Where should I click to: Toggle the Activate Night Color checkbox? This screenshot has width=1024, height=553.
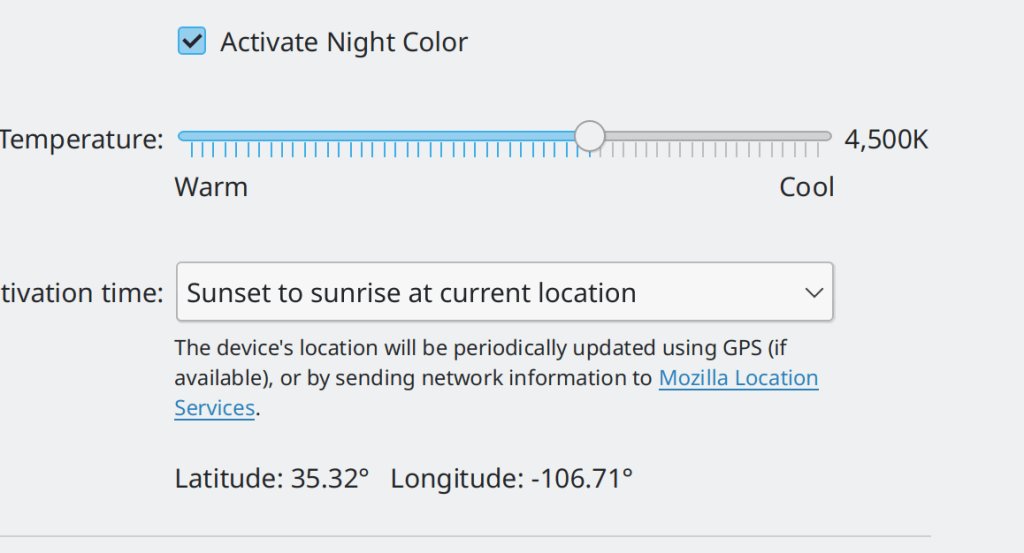point(192,42)
